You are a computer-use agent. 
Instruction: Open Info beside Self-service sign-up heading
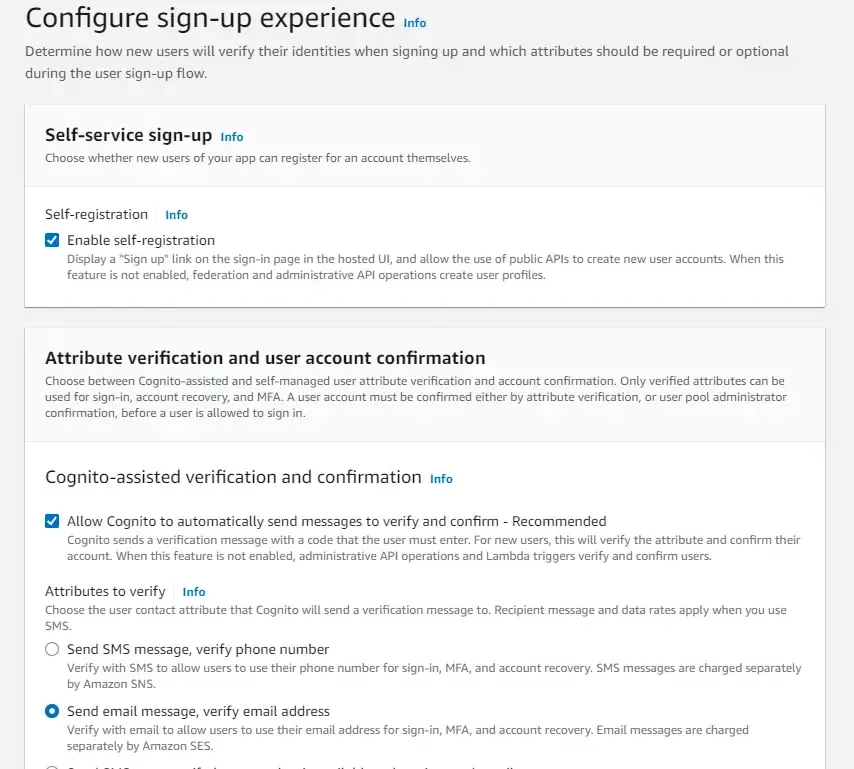[x=230, y=137]
